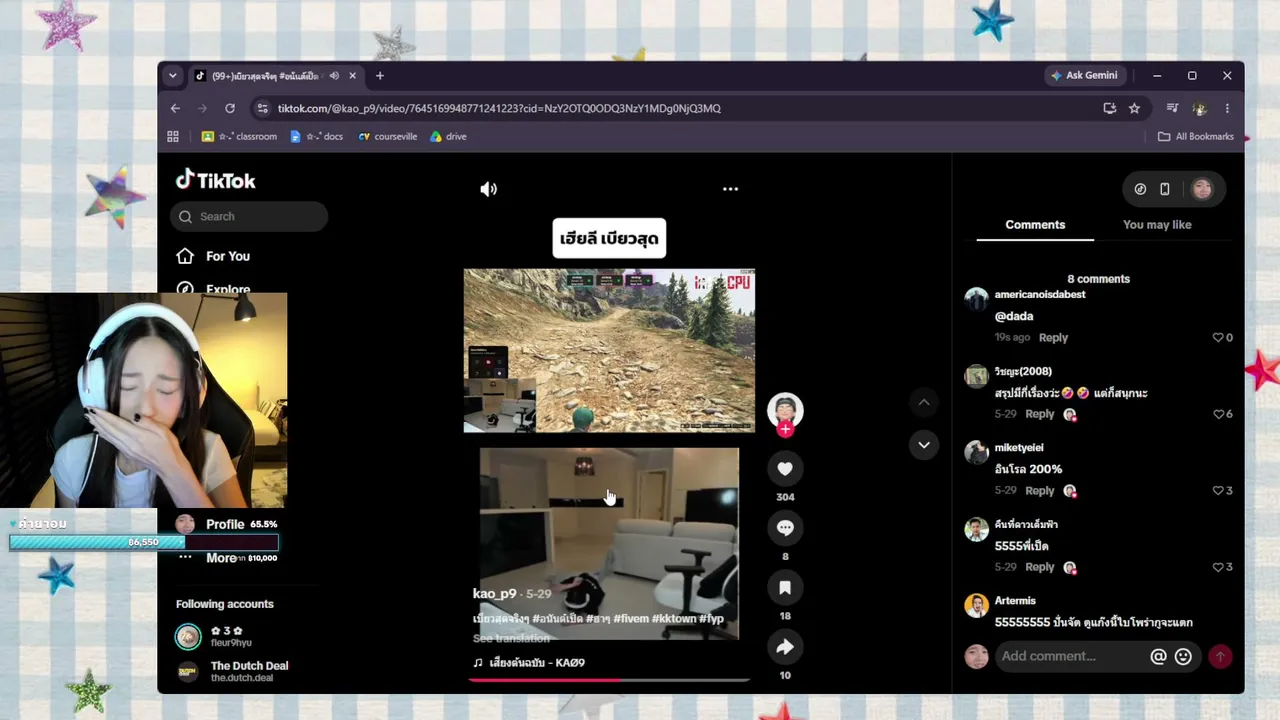Open the Chrome profile avatar
This screenshot has height=720, width=1280.
click(x=1200, y=108)
